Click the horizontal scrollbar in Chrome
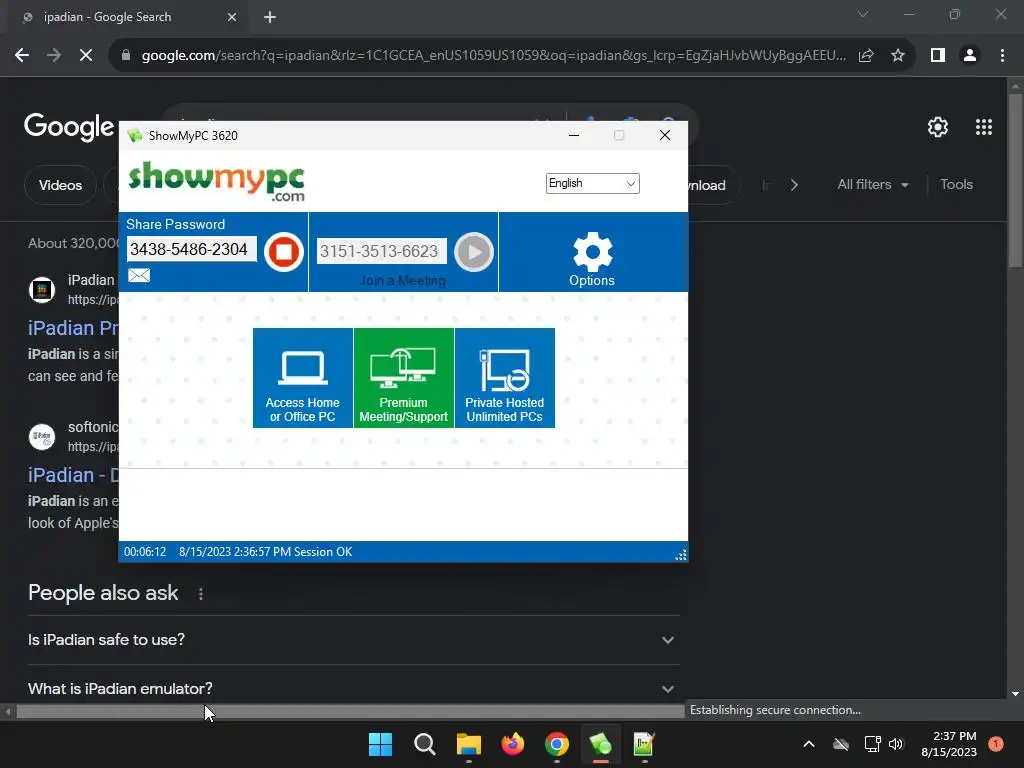Image resolution: width=1024 pixels, height=768 pixels. tap(350, 711)
